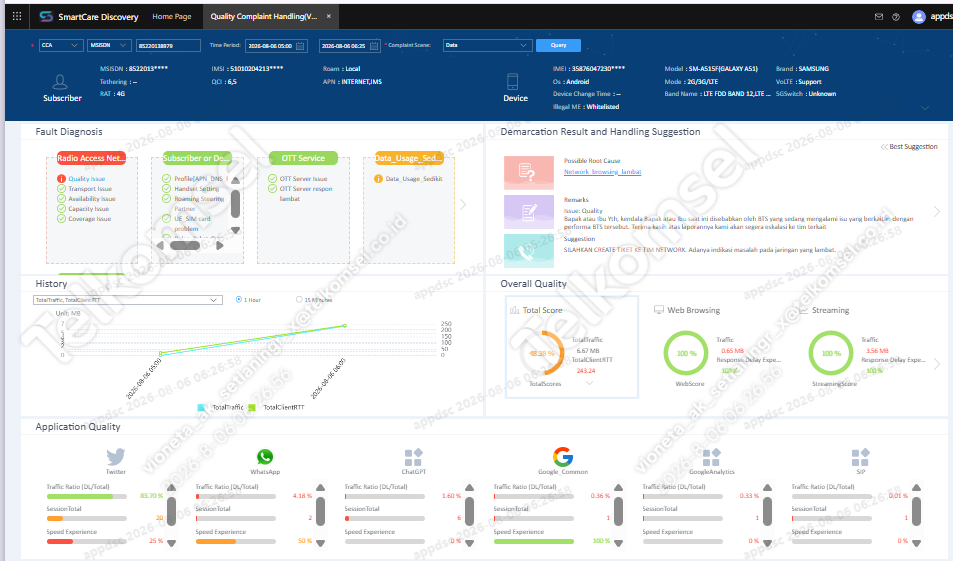Show next Overall Quality cards arrow
Screen dimensions: 953x561
click(937, 363)
